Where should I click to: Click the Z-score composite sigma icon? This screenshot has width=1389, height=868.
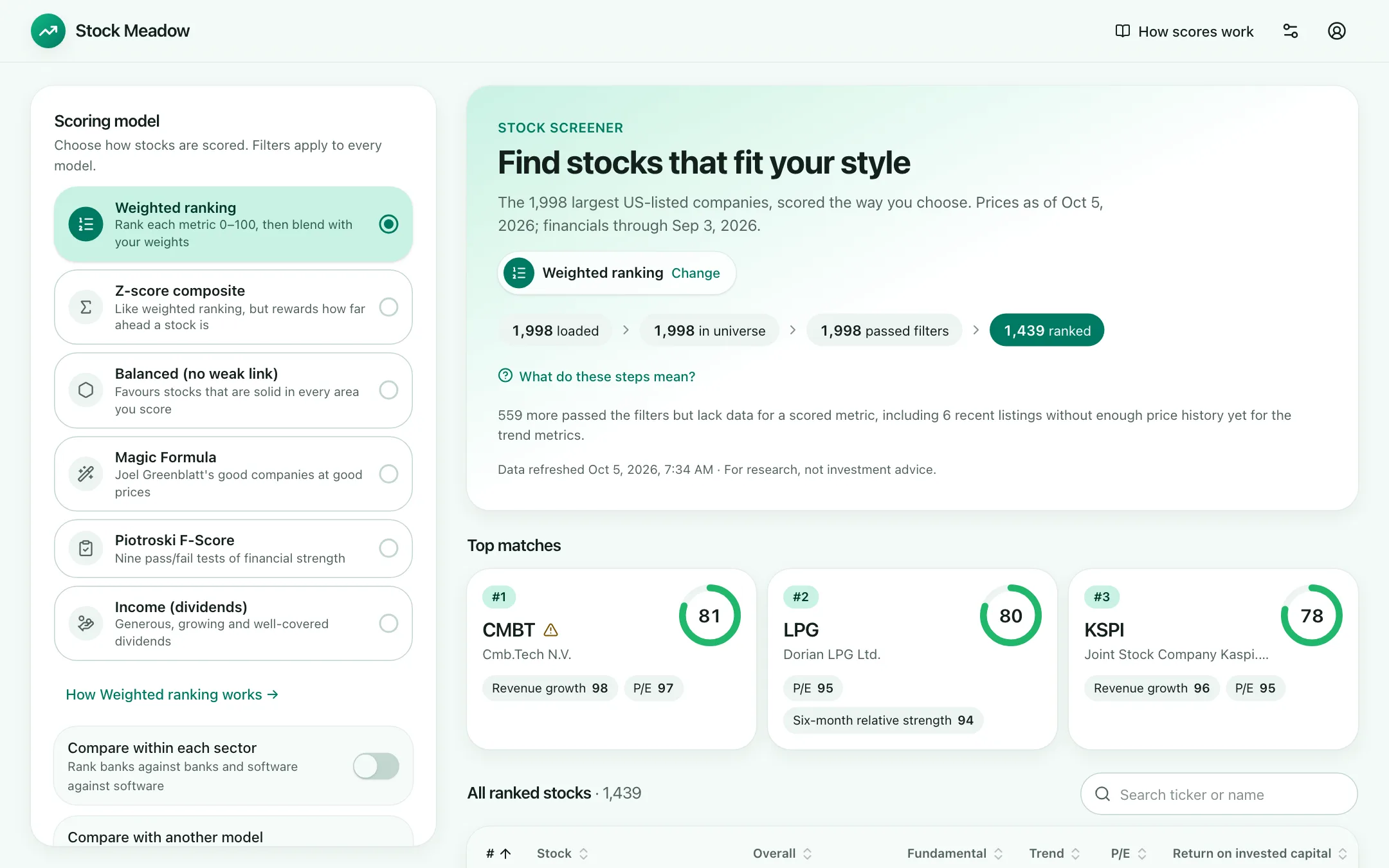click(x=86, y=307)
